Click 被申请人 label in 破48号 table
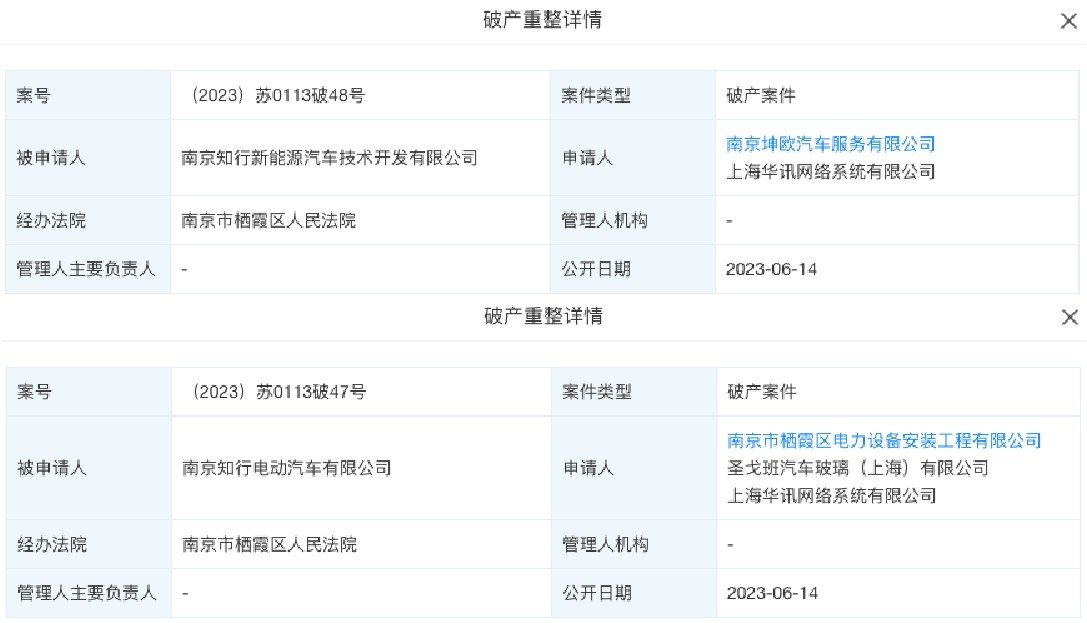 click(51, 158)
